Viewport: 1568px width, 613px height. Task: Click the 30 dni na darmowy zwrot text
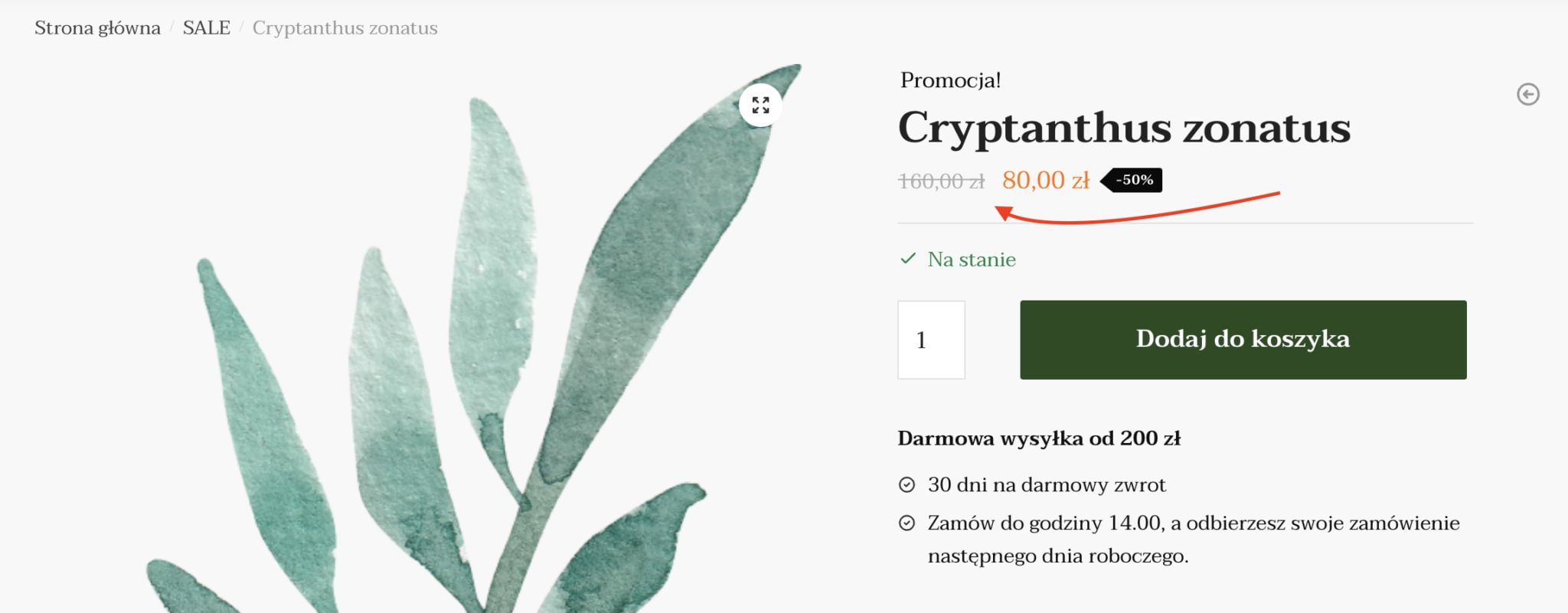pos(1047,484)
